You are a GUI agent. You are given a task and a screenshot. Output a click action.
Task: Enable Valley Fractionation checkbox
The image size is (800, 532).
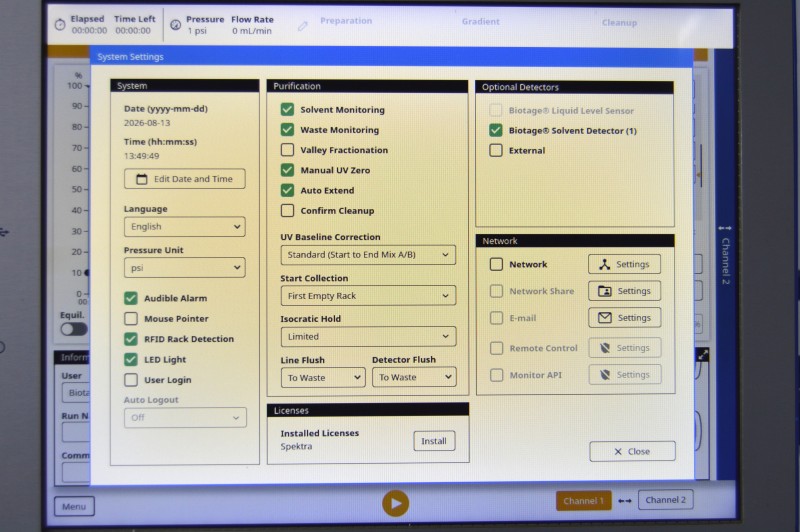[x=287, y=149]
